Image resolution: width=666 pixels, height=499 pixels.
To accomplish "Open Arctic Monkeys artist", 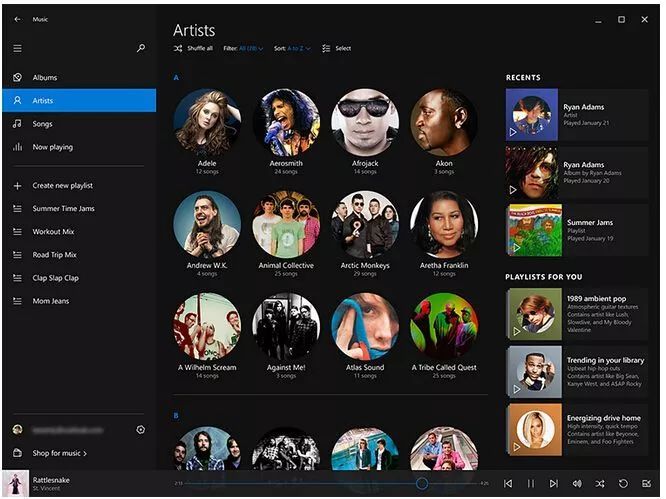I will [365, 225].
